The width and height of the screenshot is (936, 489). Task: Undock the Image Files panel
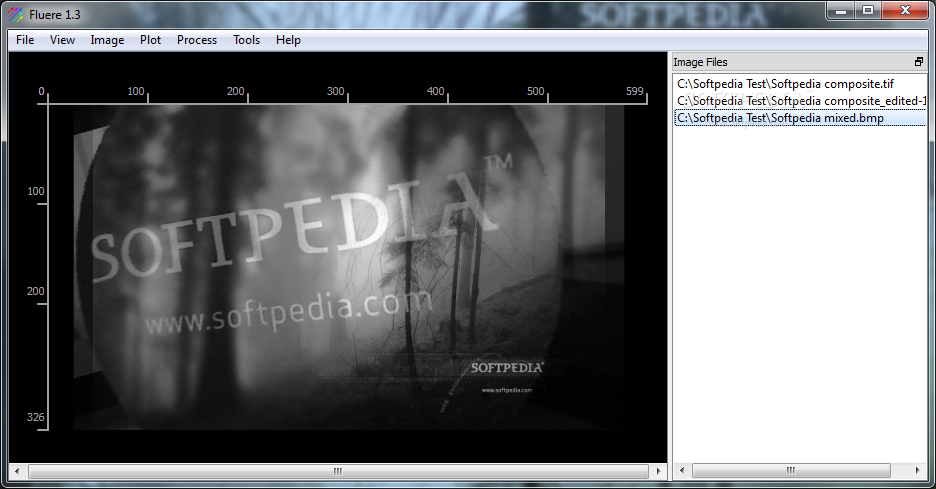coord(919,61)
